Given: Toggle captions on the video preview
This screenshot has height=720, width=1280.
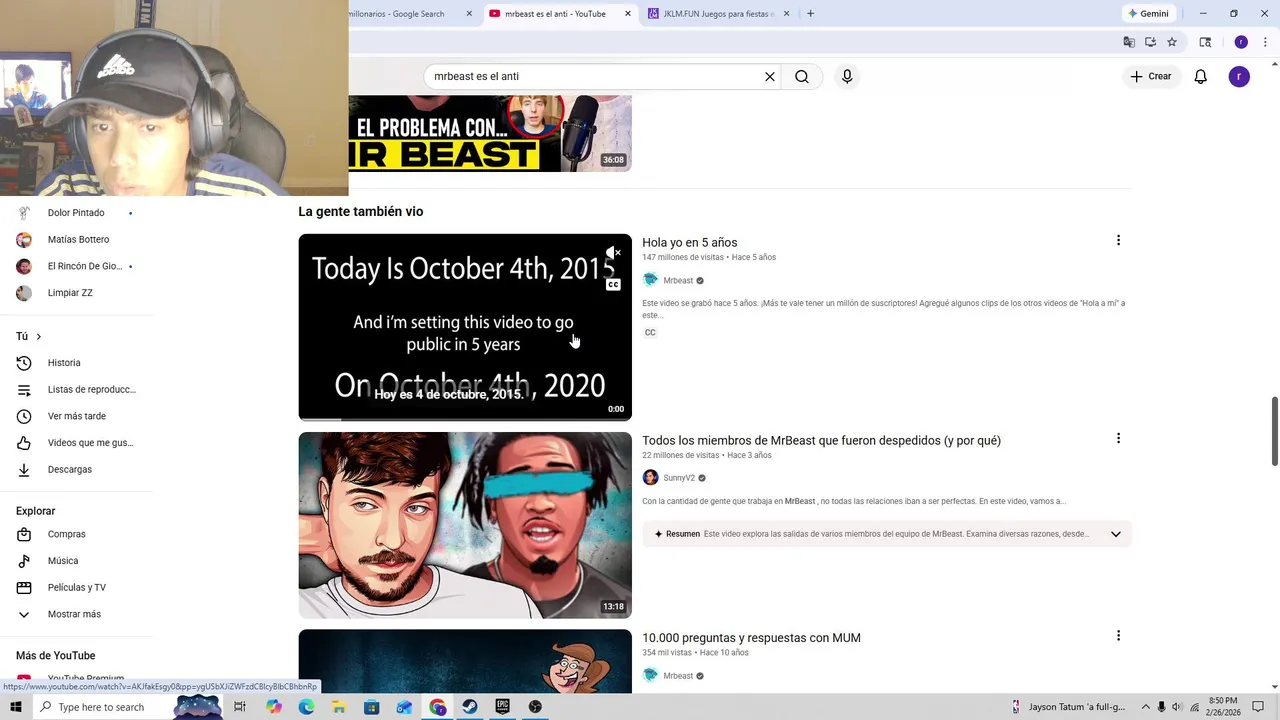Looking at the screenshot, I should coord(613,285).
